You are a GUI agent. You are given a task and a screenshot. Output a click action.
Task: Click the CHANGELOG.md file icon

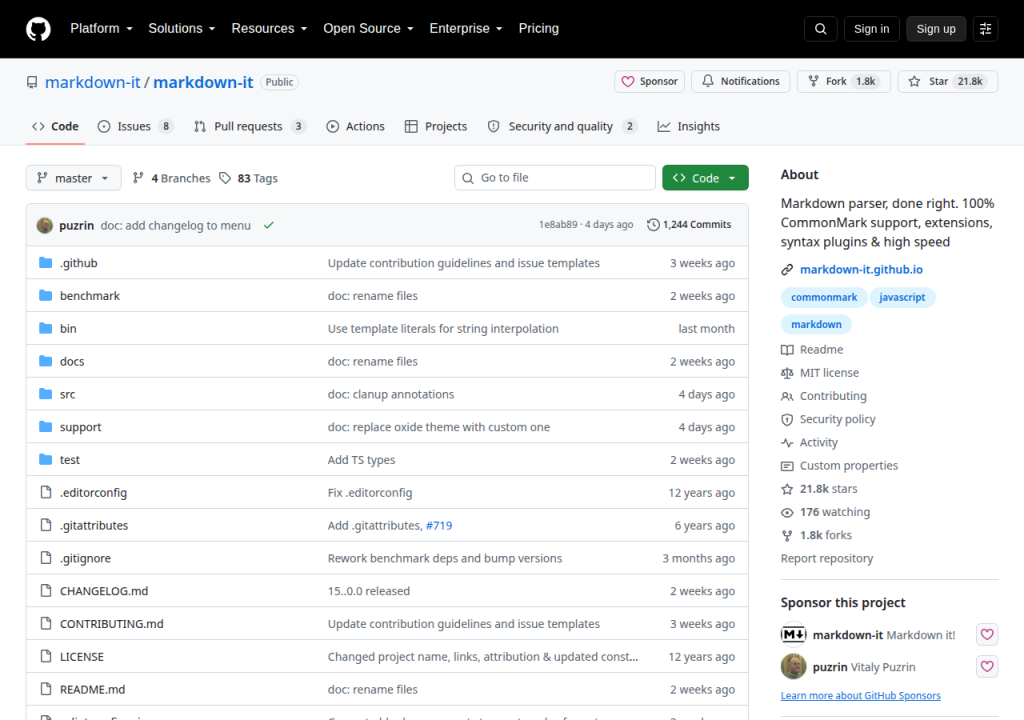(46, 591)
